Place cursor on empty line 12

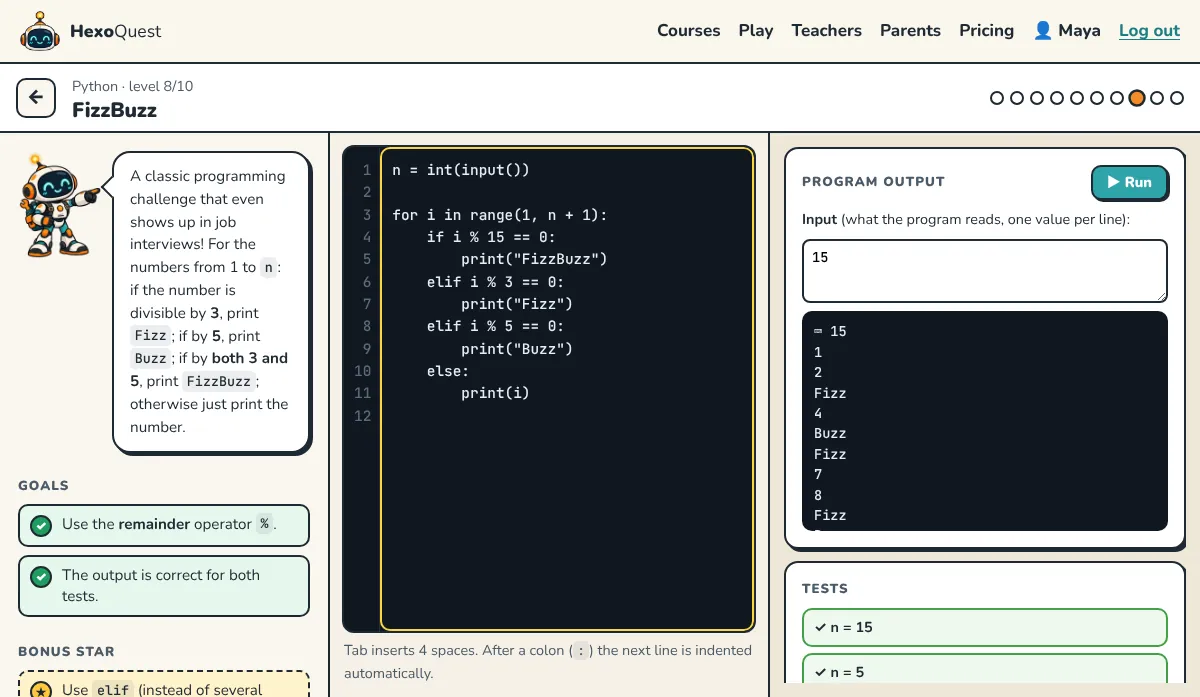click(x=567, y=416)
